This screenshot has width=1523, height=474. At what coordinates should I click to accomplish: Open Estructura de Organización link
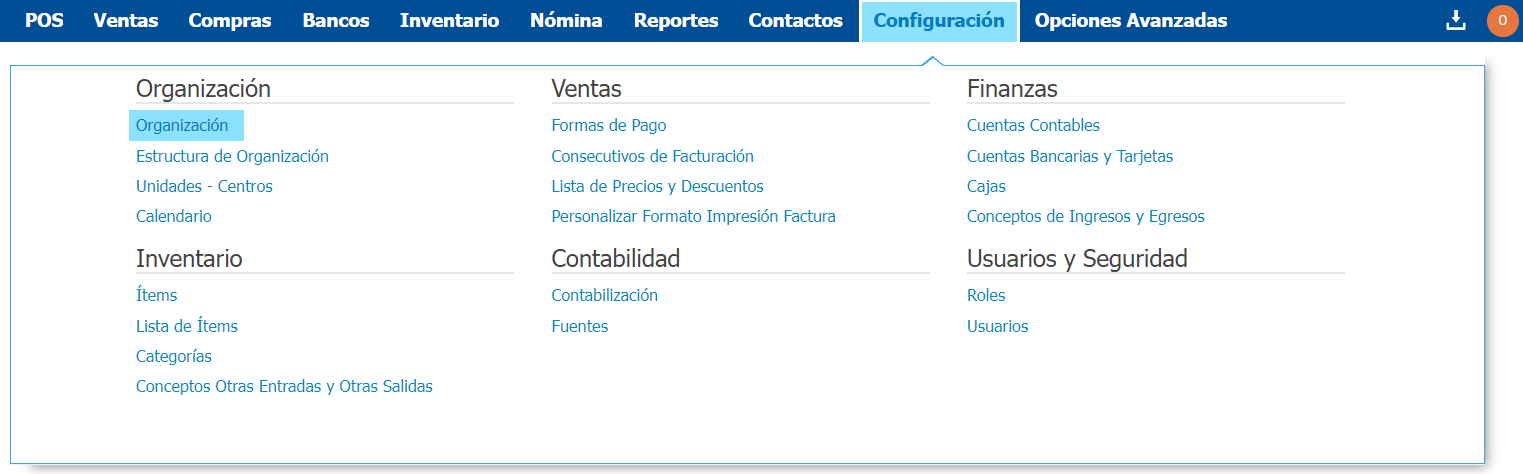pos(232,156)
